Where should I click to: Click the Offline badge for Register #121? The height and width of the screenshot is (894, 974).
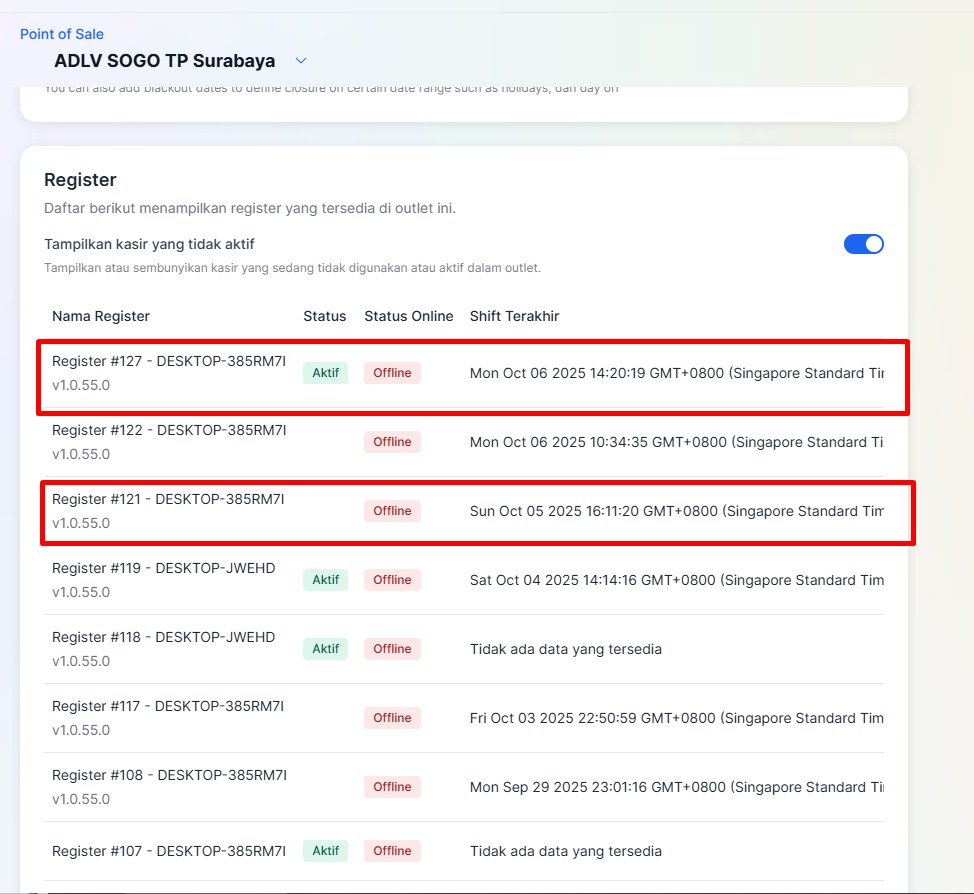click(392, 511)
